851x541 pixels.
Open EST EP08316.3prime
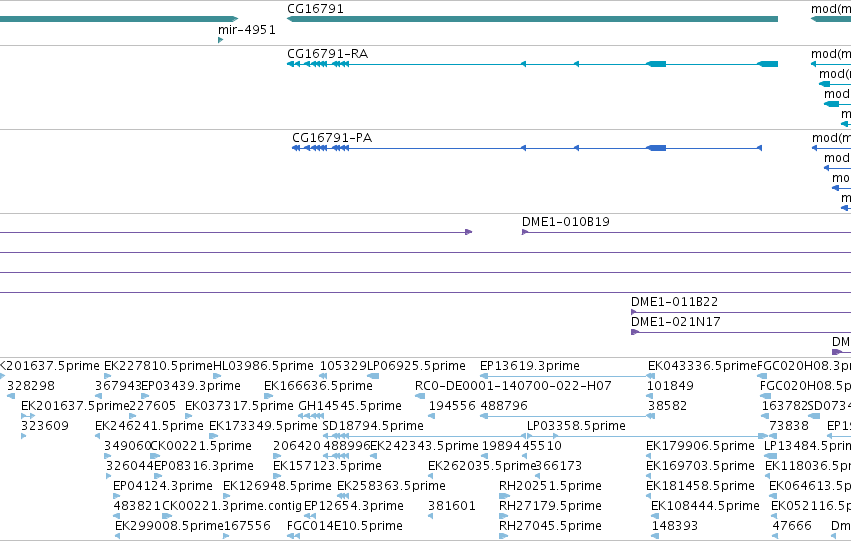(204, 466)
